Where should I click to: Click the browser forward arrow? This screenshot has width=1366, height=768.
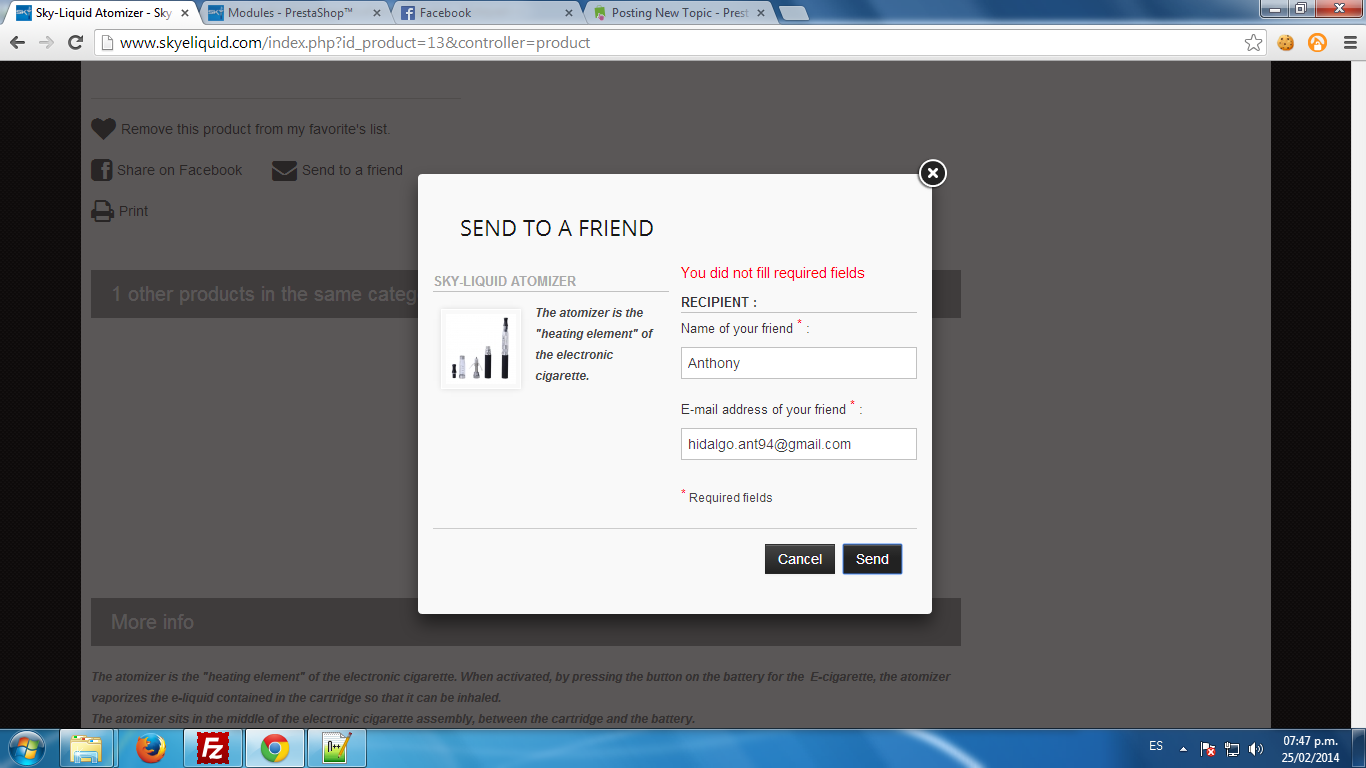[46, 42]
